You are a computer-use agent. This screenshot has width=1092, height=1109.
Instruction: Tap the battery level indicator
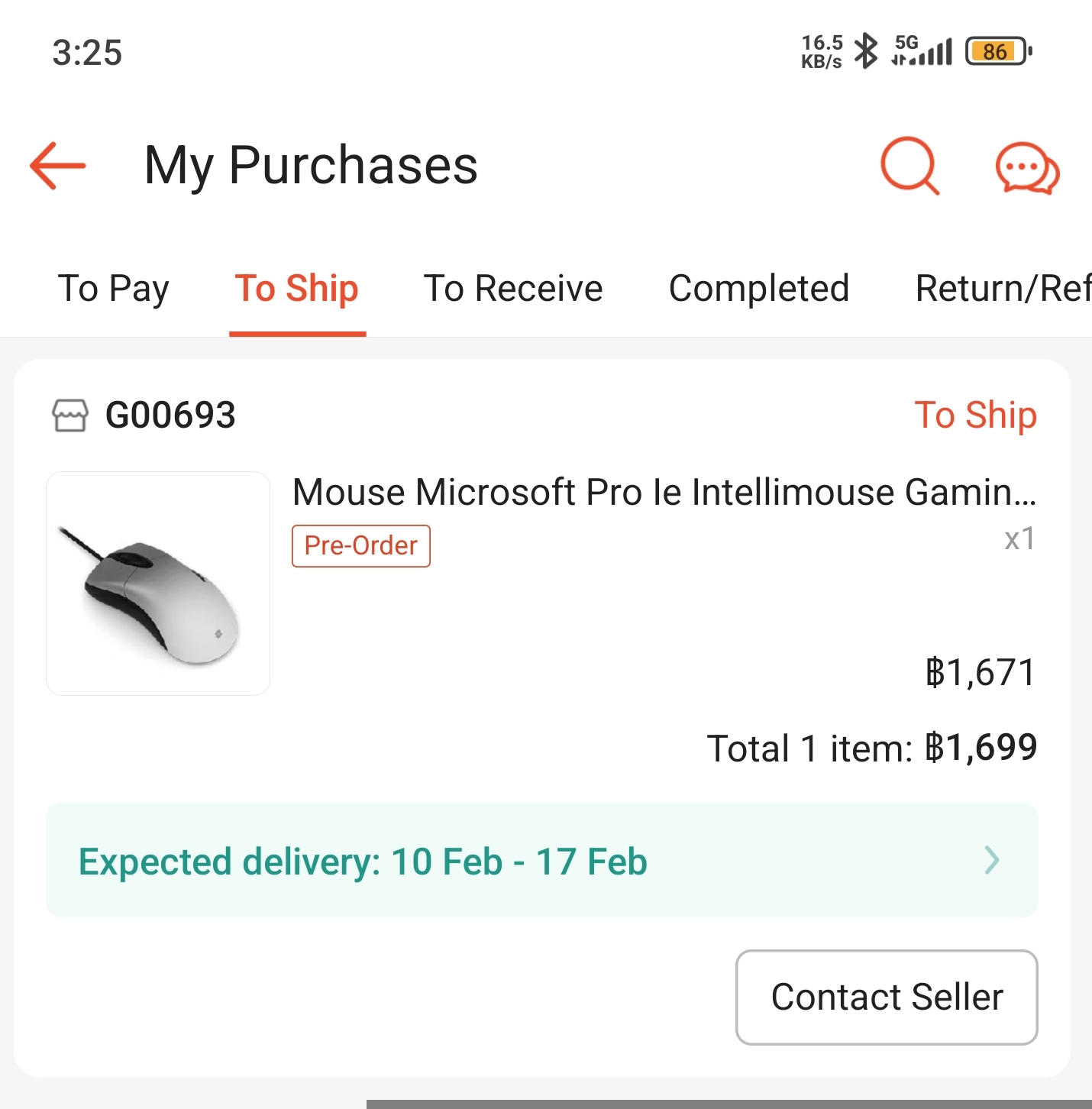(998, 51)
